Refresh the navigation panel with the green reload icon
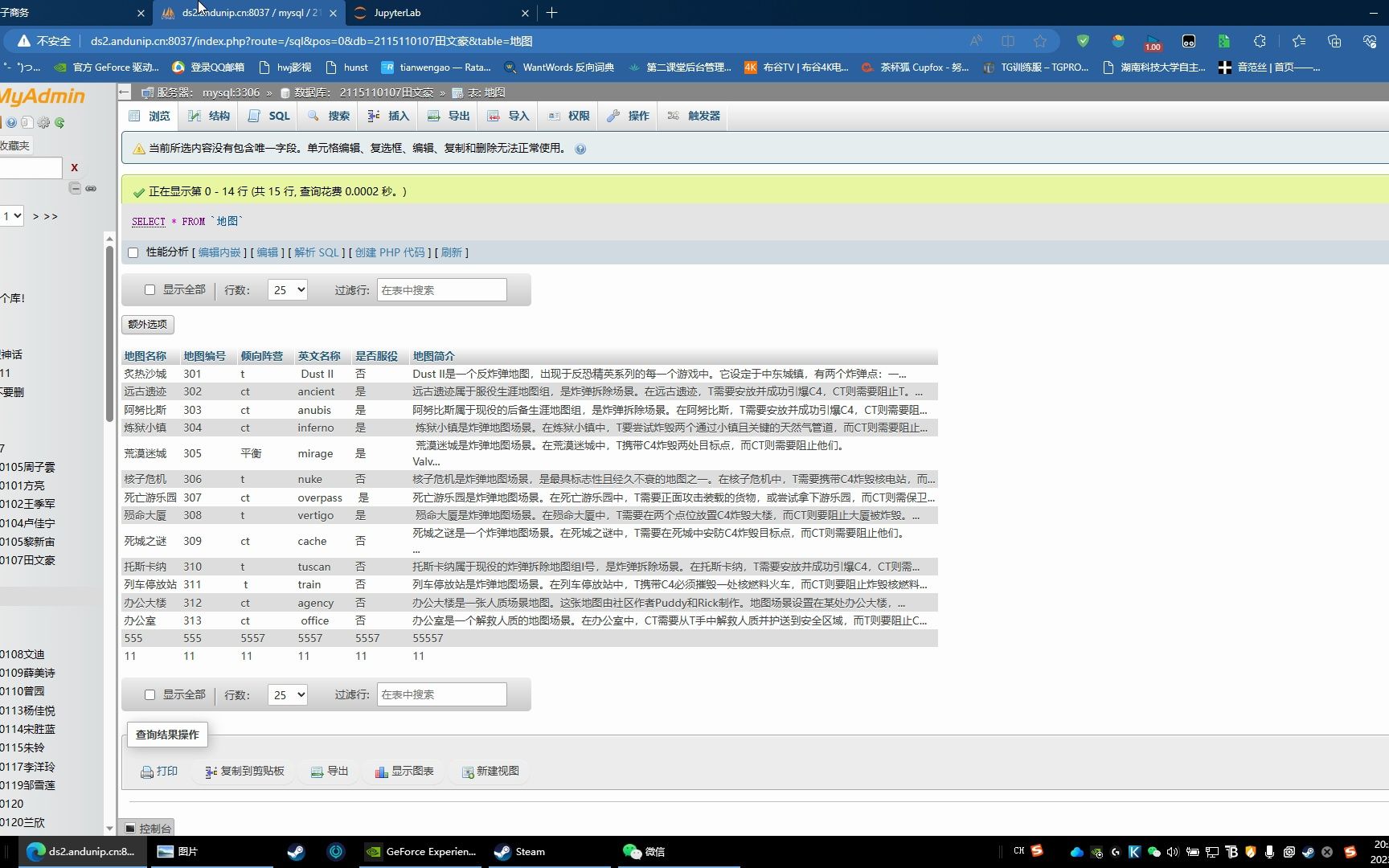Screen dimensions: 1389x868 59,122
